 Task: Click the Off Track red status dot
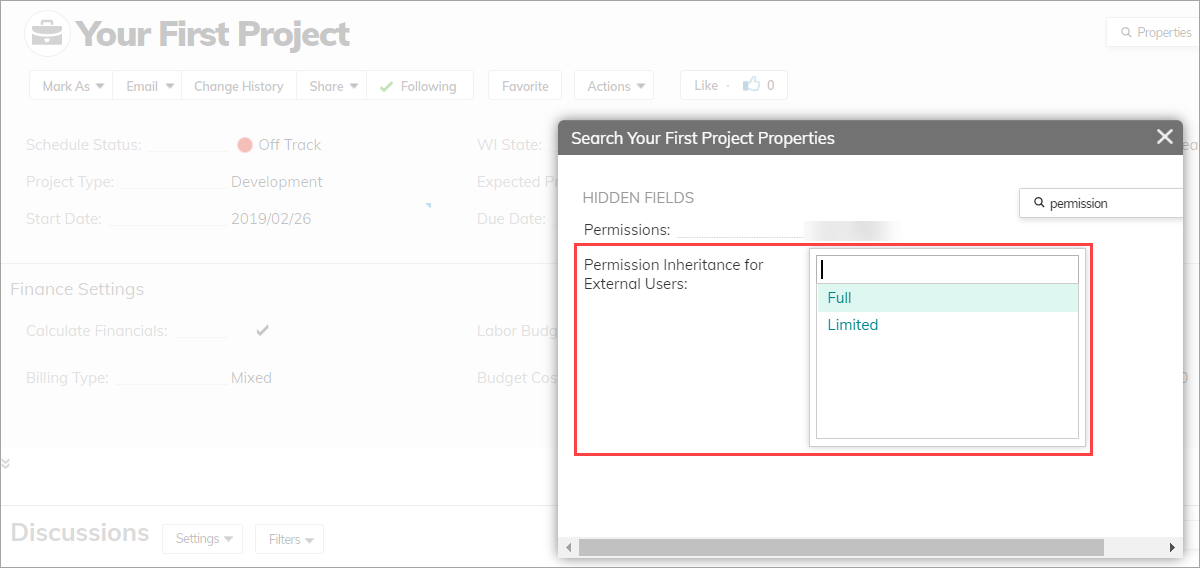[x=245, y=145]
